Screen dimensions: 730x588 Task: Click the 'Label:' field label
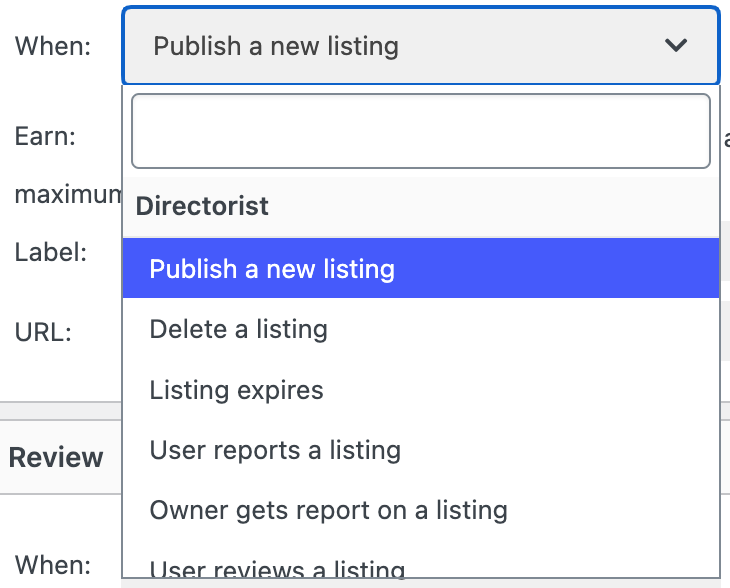coord(51,251)
